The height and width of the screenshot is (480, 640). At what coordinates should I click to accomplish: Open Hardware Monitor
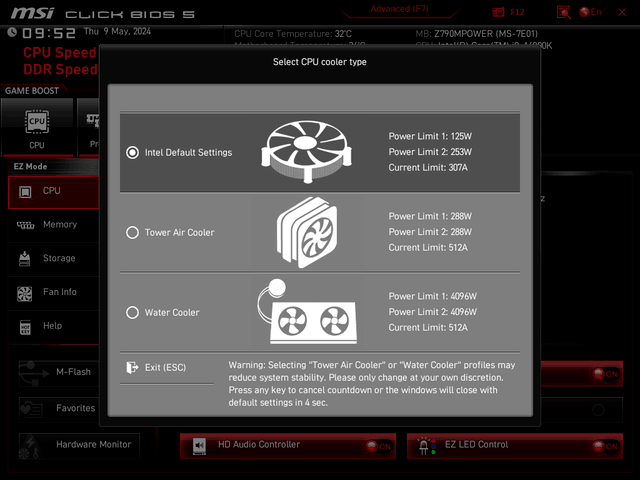point(79,445)
